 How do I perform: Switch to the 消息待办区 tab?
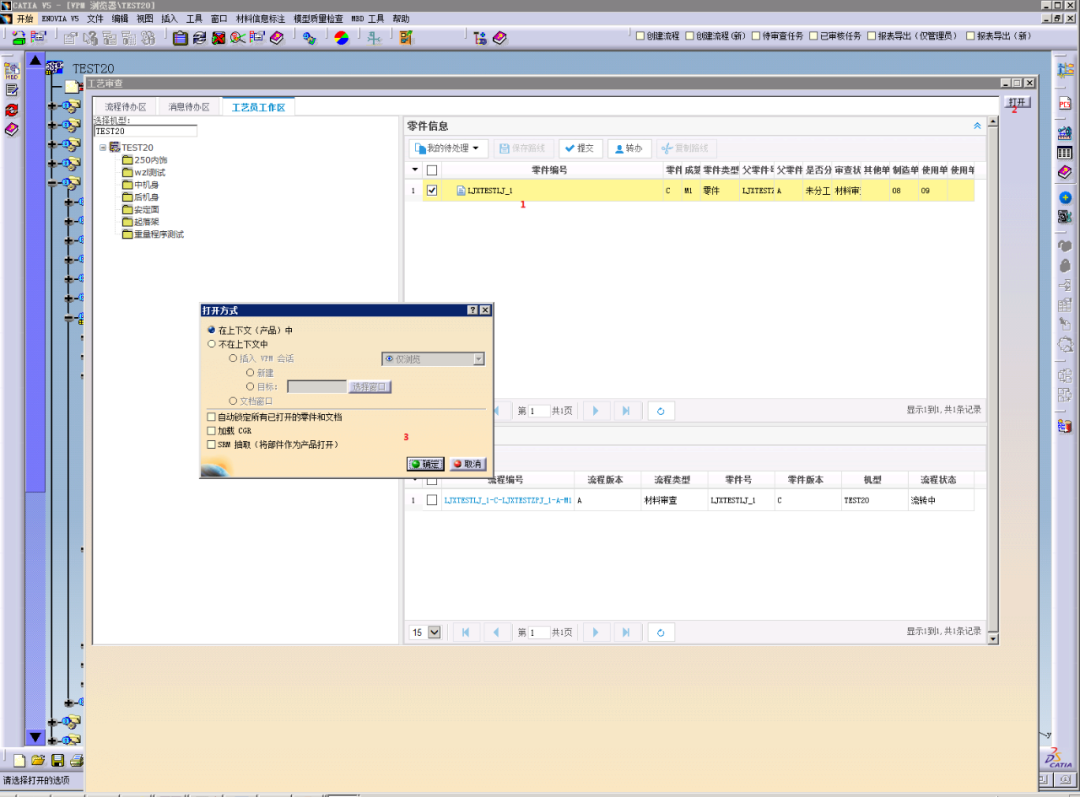tap(189, 107)
